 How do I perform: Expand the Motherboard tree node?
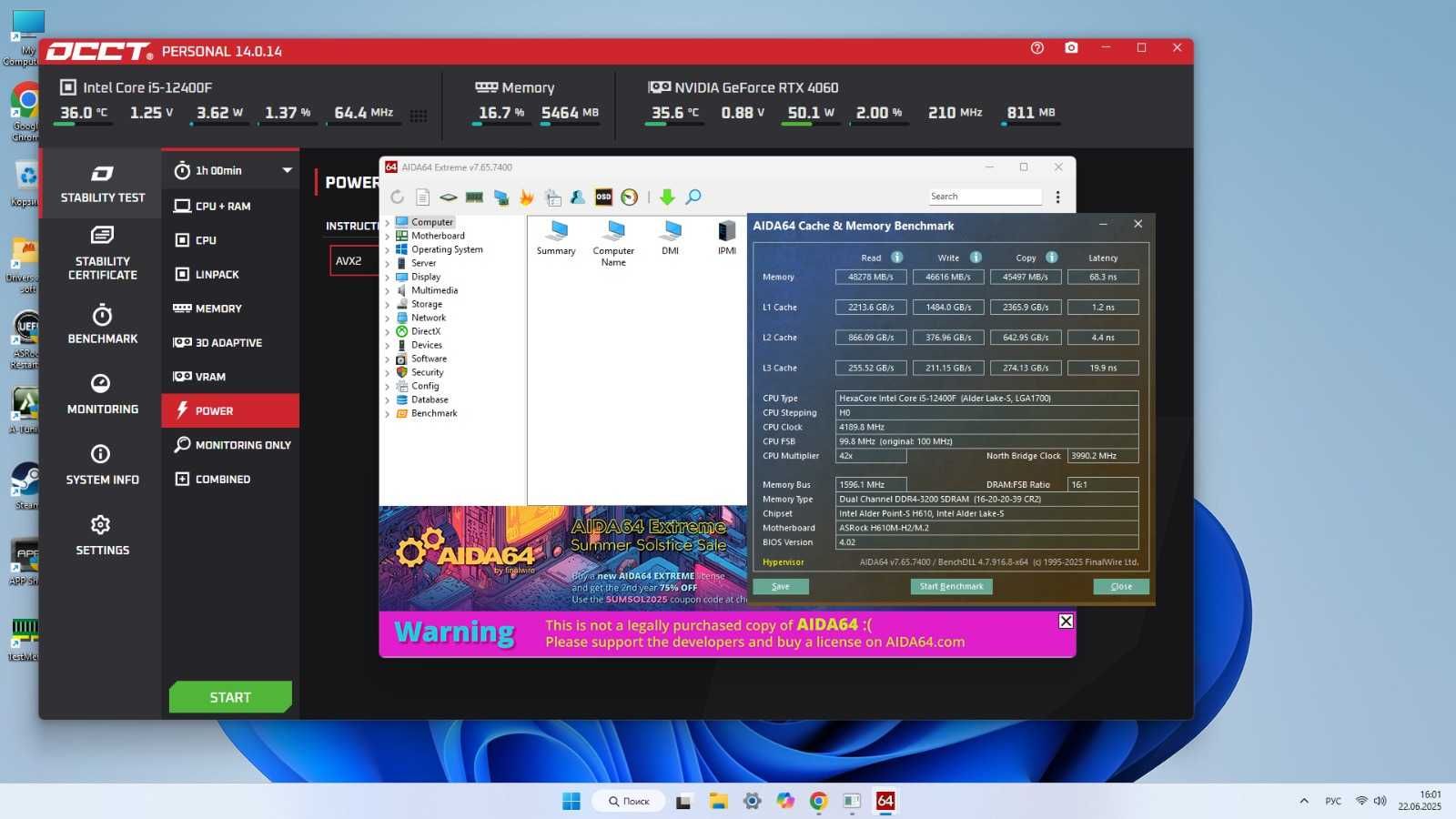tap(388, 236)
